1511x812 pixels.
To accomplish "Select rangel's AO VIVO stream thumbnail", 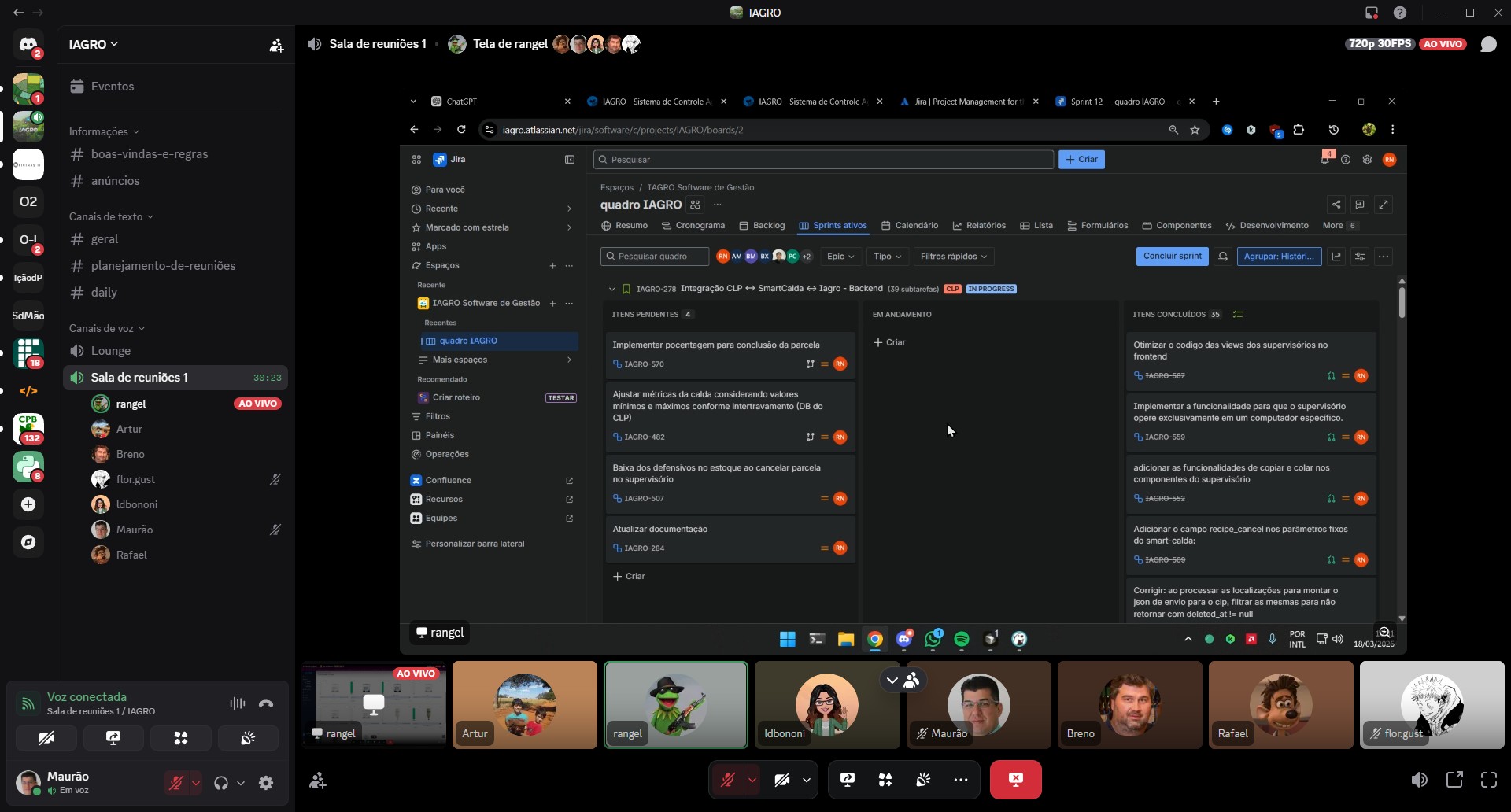I will (374, 704).
